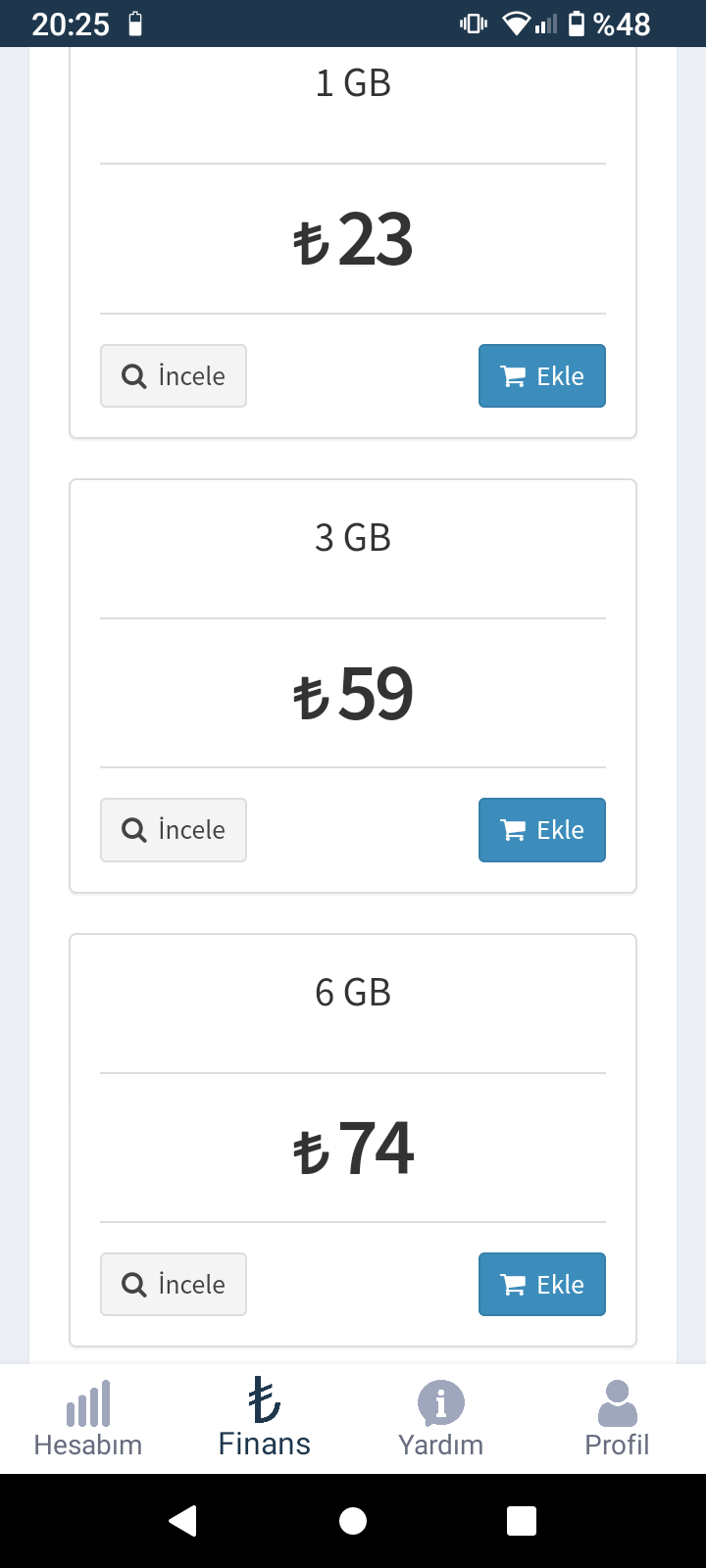Select the ₺74 price of the 6 GB package
The image size is (706, 1568).
tap(353, 1149)
